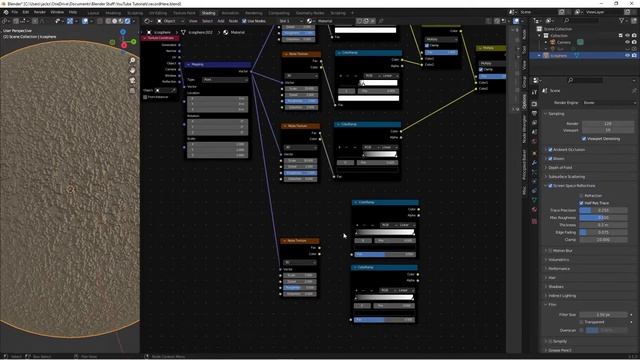Open Mapping node Type dropdown
640x360 pixels.
coord(225,80)
